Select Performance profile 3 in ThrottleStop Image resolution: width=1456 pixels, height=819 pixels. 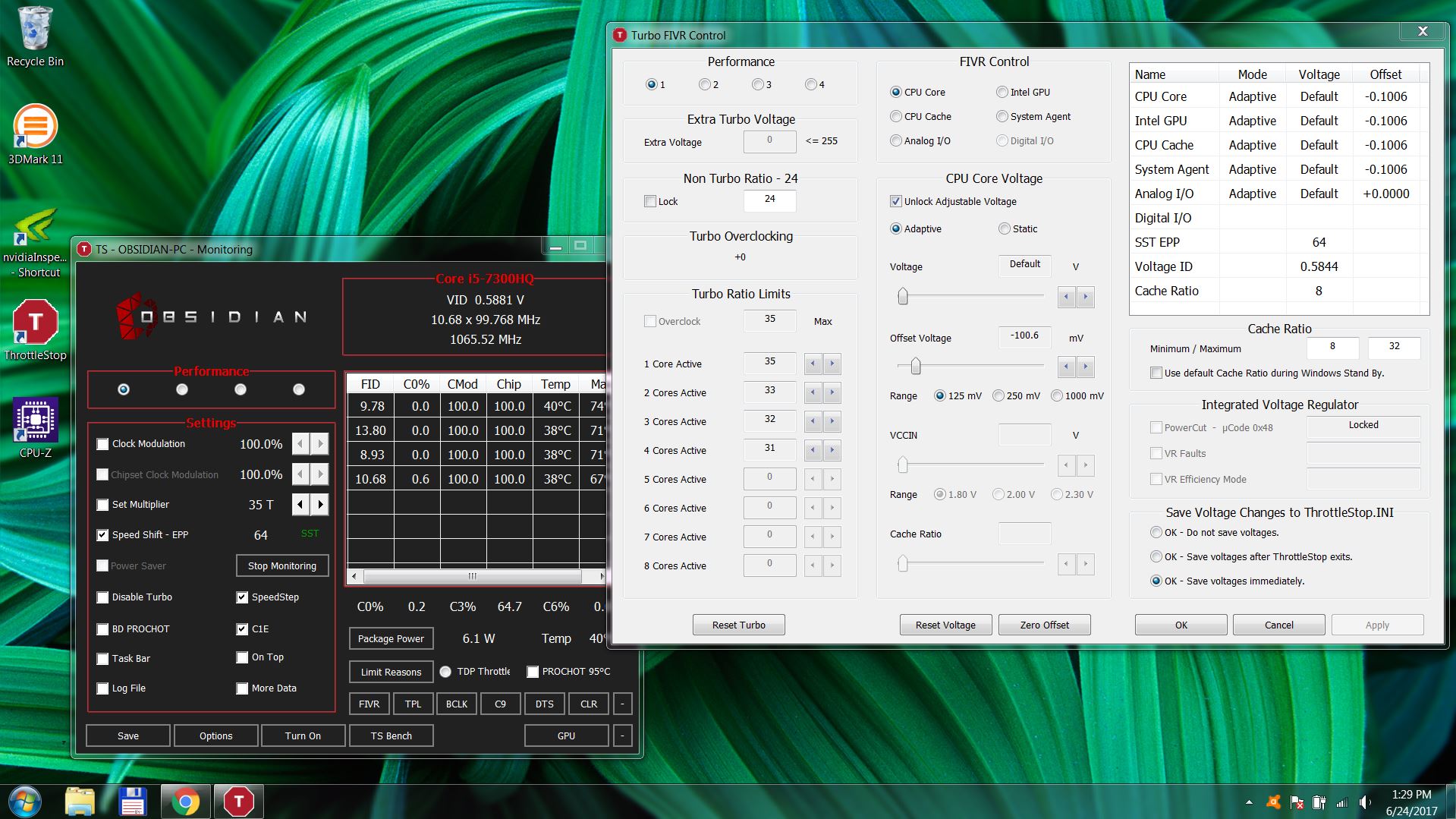coord(241,389)
